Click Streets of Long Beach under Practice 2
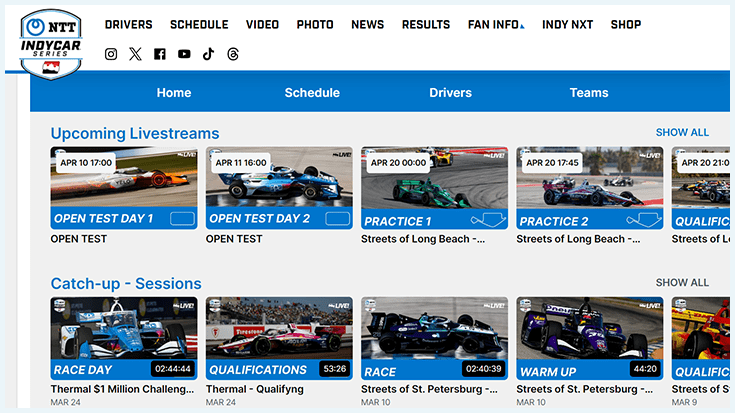This screenshot has width=735, height=413. pos(578,239)
